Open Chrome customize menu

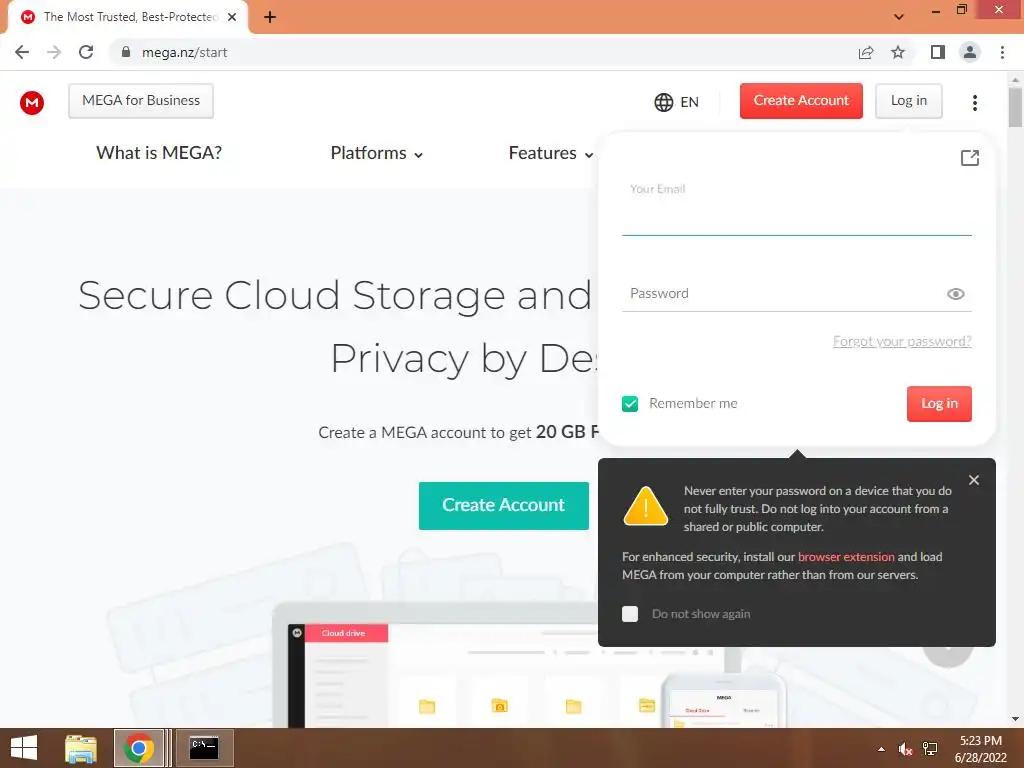click(x=1002, y=52)
